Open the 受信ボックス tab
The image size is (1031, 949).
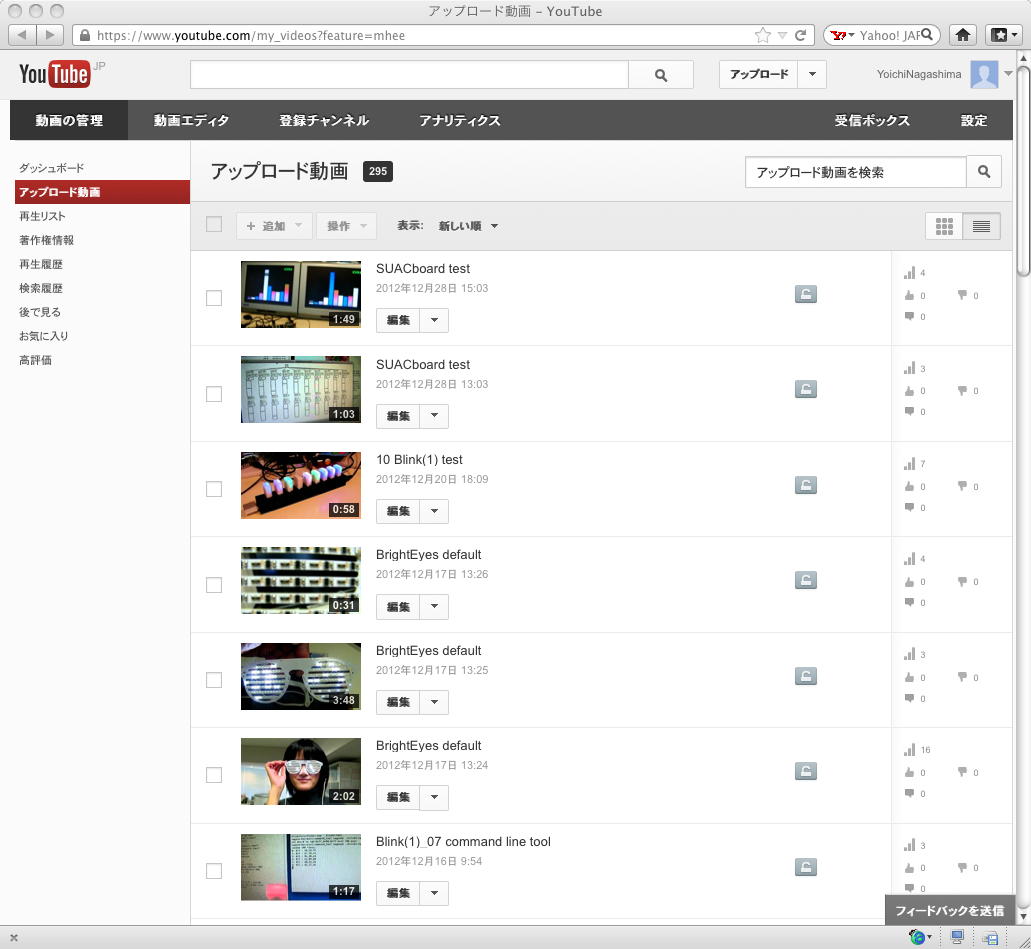(872, 120)
